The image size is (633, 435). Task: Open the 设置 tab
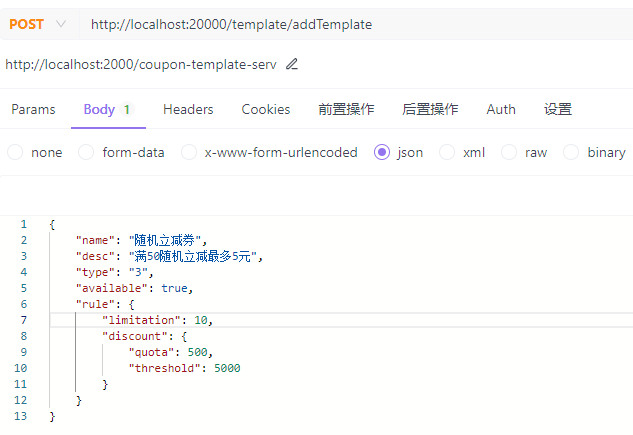558,109
